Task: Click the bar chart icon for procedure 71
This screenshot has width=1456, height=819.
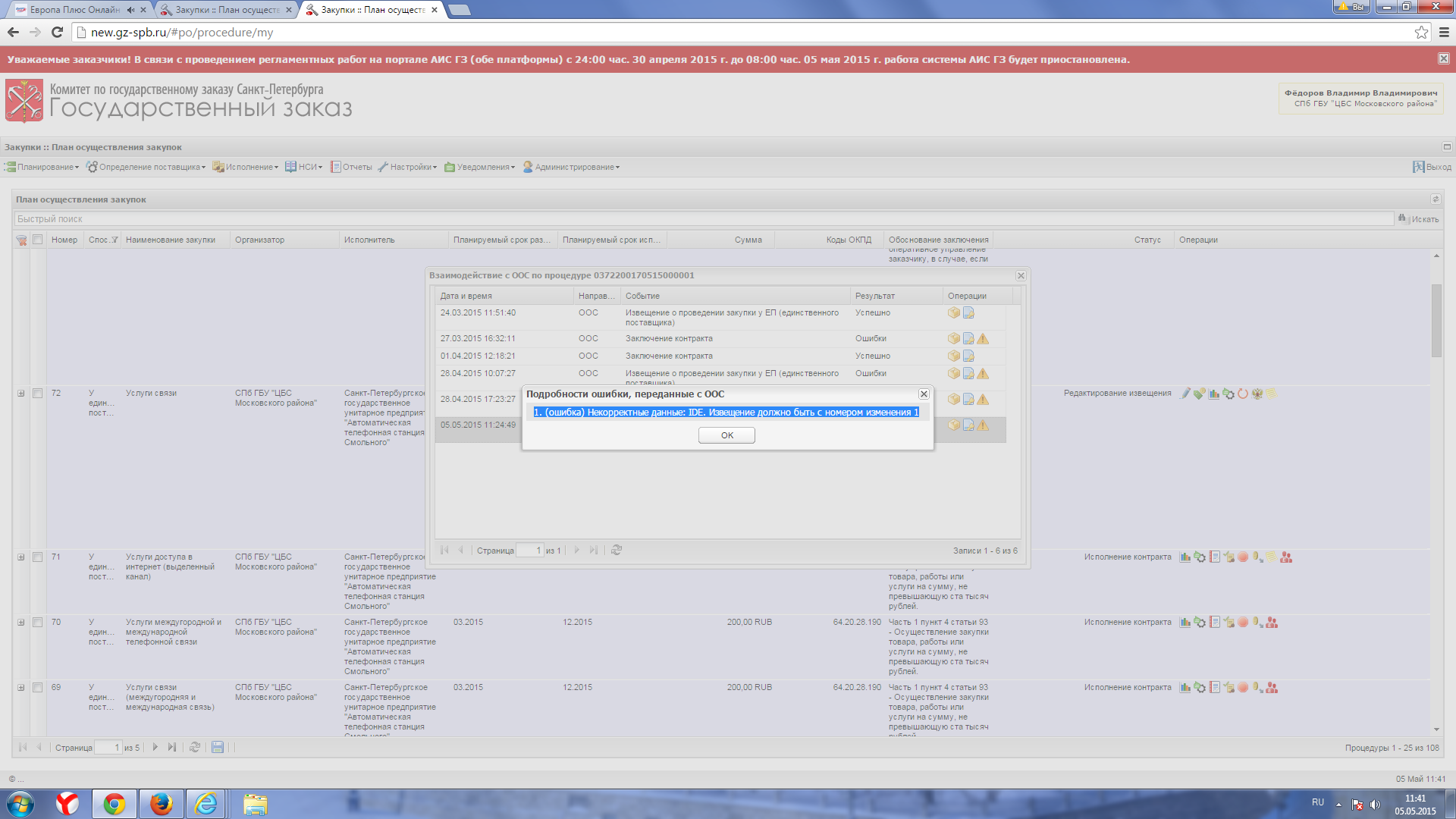Action: 1185,557
